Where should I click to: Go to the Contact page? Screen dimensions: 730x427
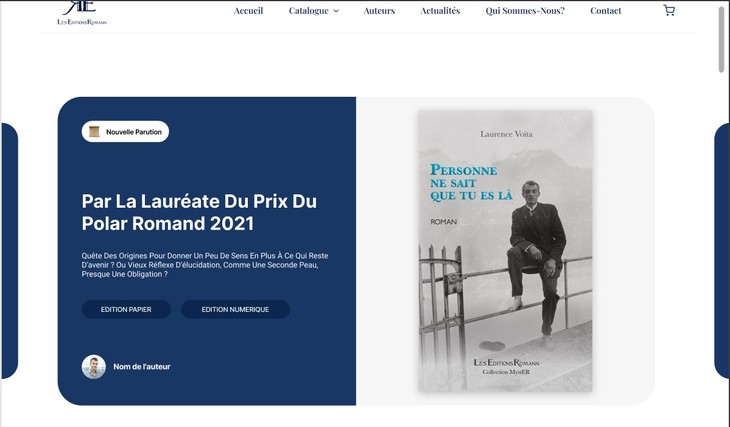605,10
